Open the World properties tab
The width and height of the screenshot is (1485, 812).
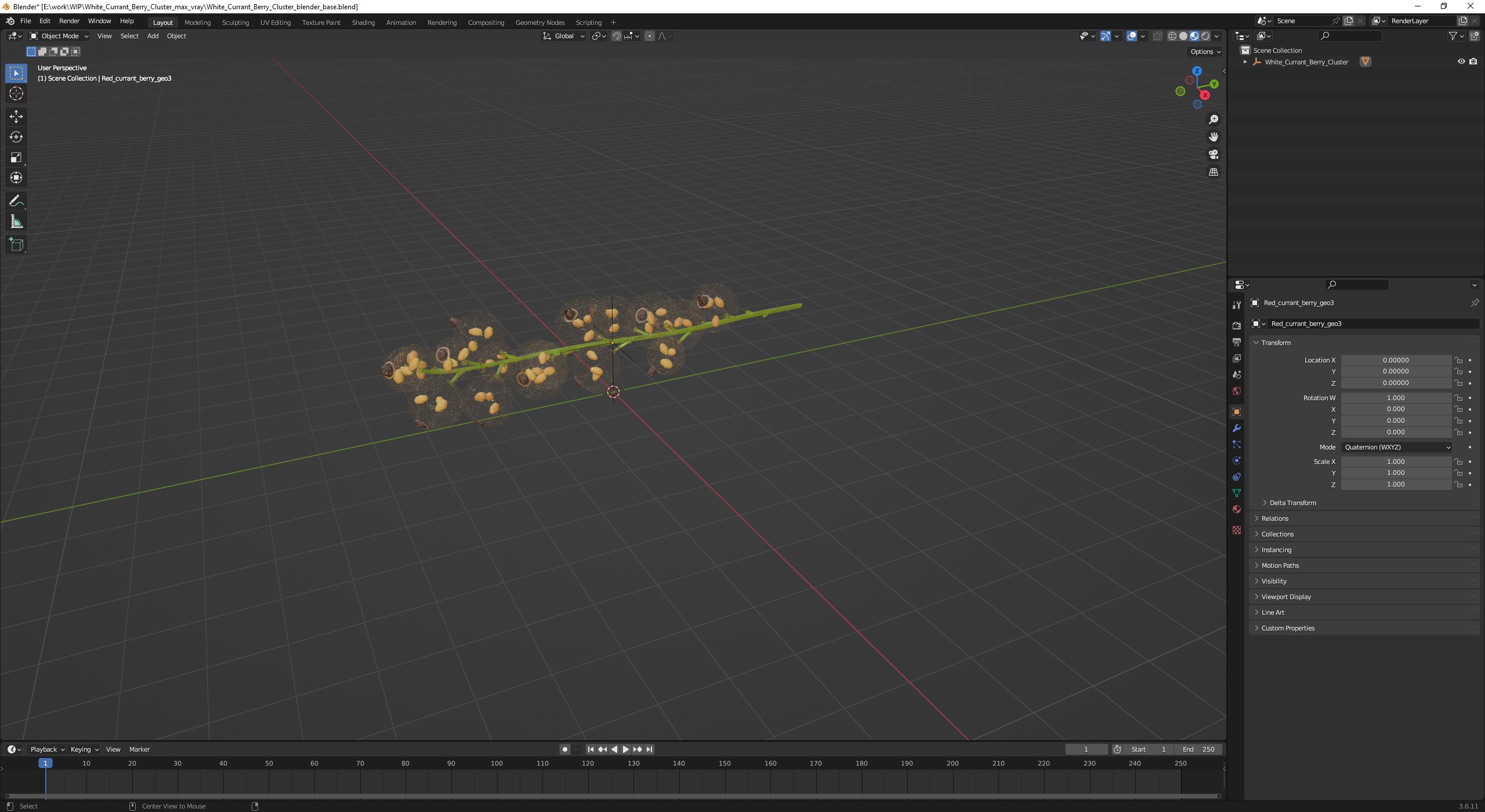(1236, 391)
